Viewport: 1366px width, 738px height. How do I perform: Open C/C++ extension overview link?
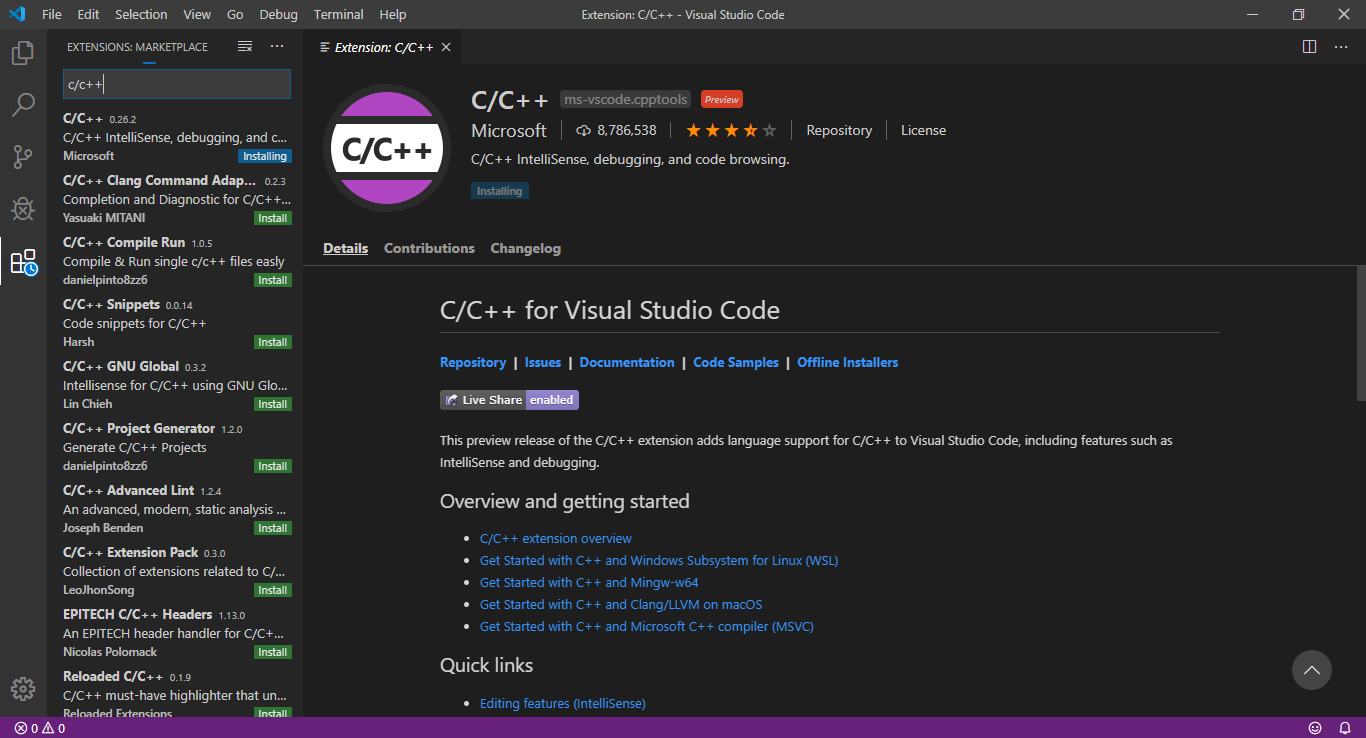[556, 538]
